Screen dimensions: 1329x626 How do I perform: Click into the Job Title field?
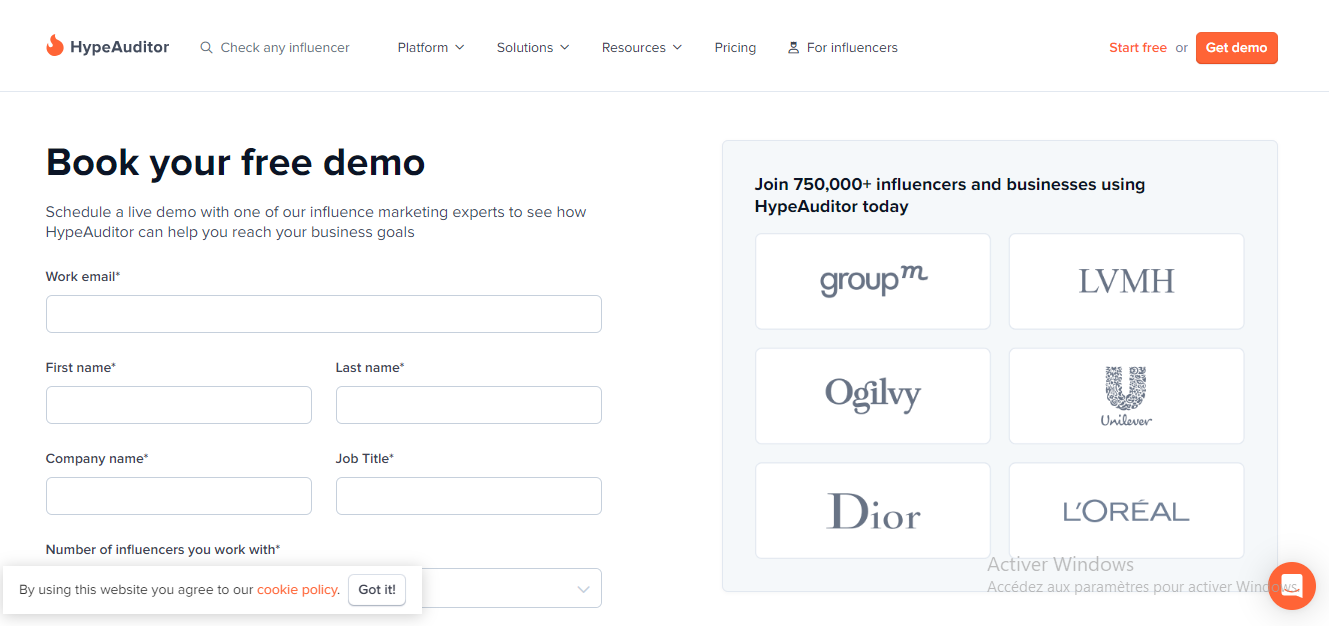(469, 496)
